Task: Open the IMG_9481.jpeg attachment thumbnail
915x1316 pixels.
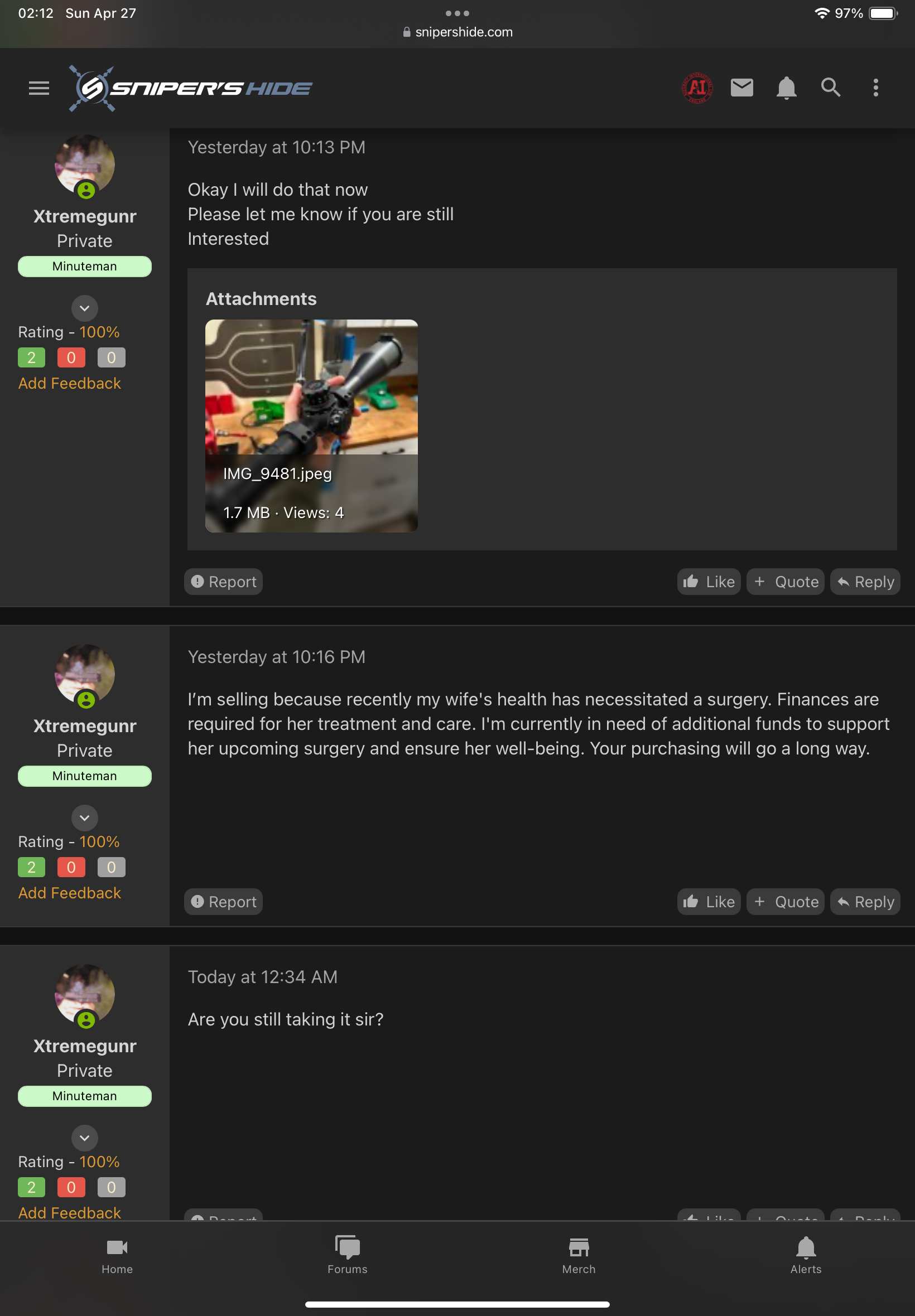Action: [x=311, y=425]
